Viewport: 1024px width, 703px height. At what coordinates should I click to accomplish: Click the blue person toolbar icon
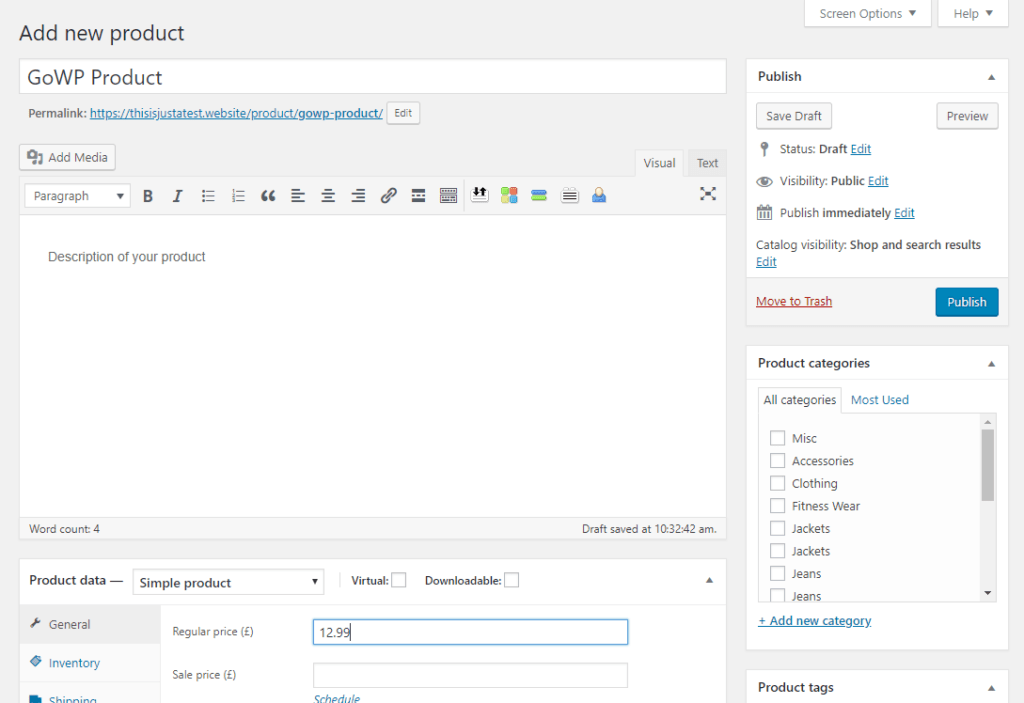coord(599,195)
